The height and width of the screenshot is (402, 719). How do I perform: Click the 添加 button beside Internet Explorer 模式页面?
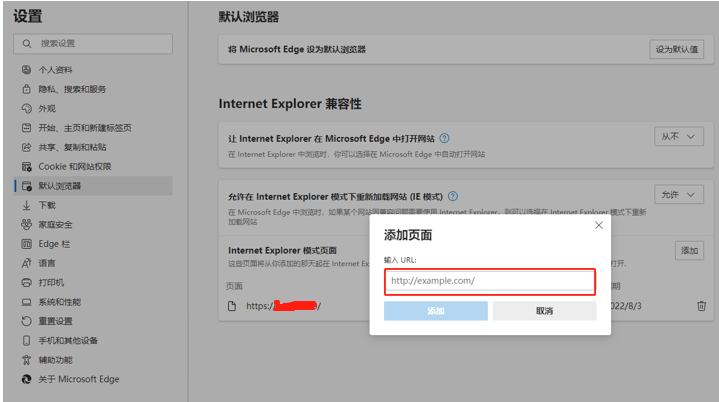pos(689,251)
